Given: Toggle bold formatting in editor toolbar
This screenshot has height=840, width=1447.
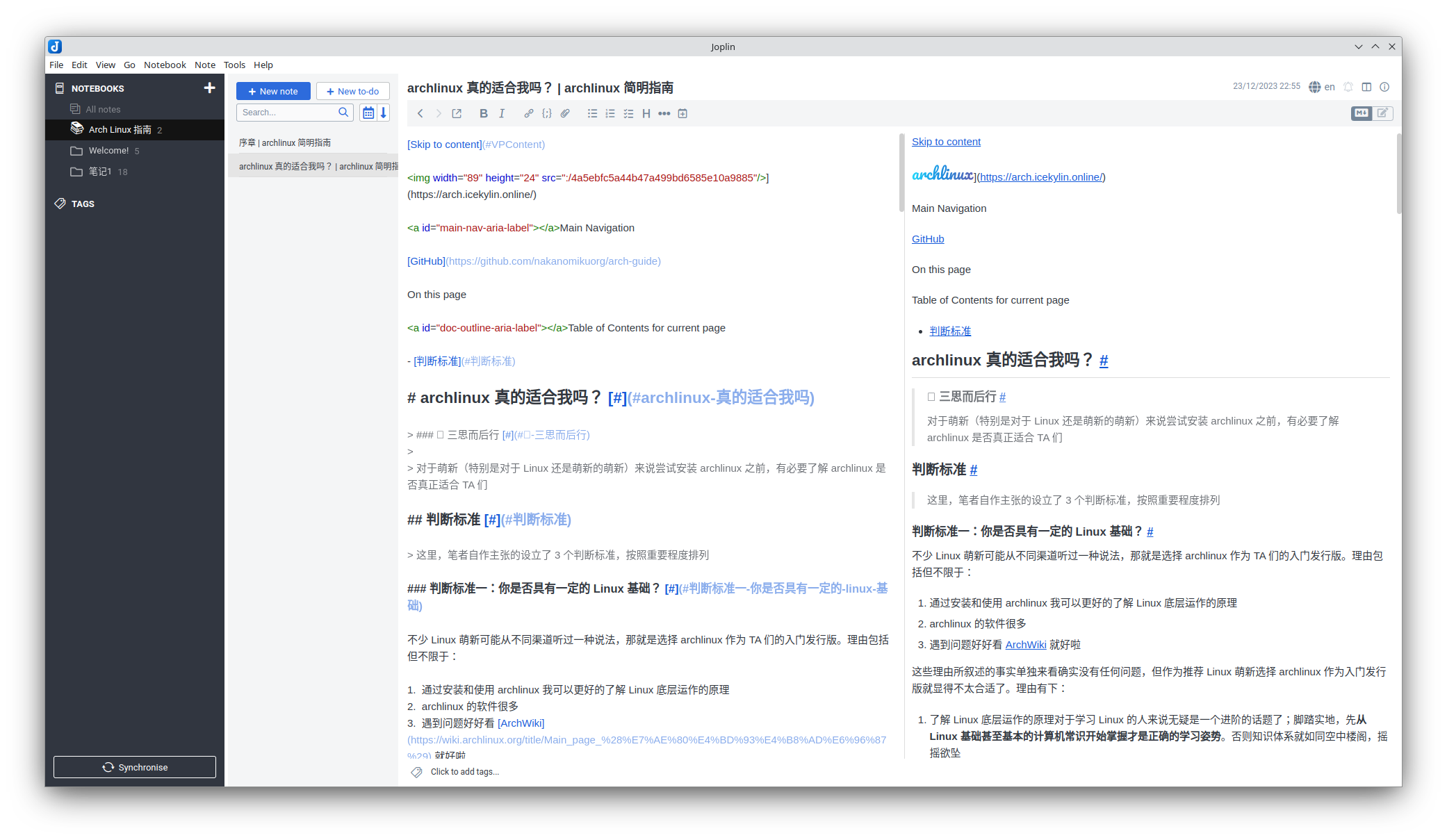Looking at the screenshot, I should tap(484, 113).
